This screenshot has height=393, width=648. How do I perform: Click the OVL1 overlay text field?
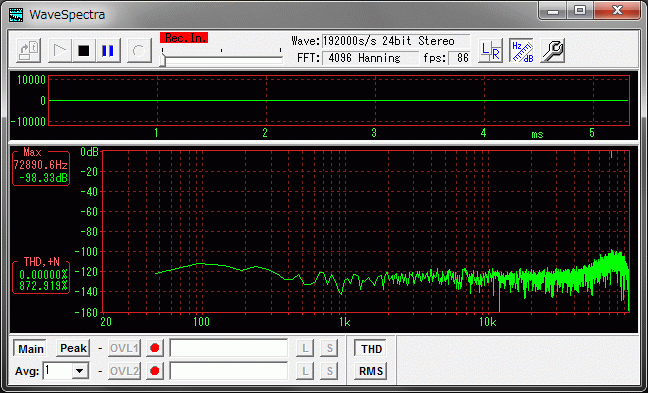(x=229, y=348)
